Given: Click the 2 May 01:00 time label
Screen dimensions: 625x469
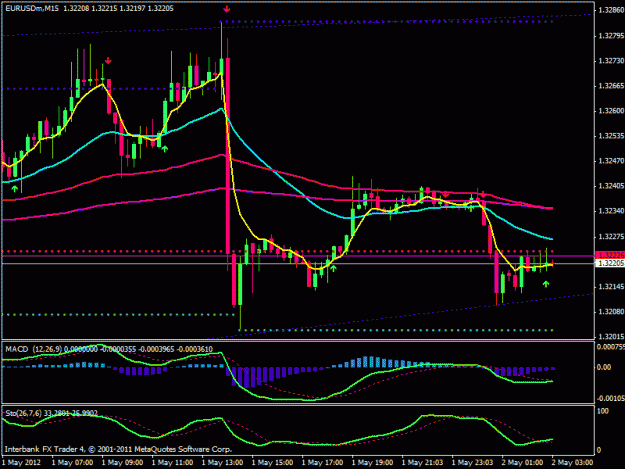Looking at the screenshot, I should click(x=523, y=463).
